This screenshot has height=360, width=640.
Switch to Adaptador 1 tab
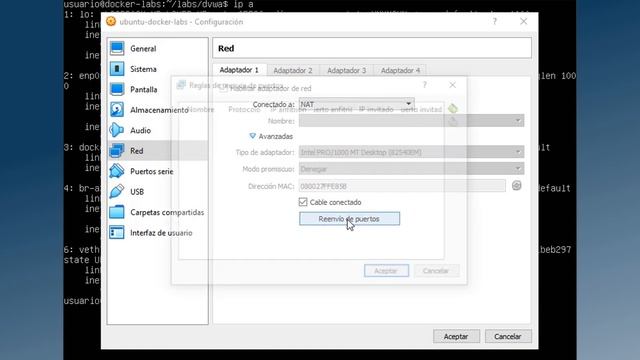[x=239, y=70]
